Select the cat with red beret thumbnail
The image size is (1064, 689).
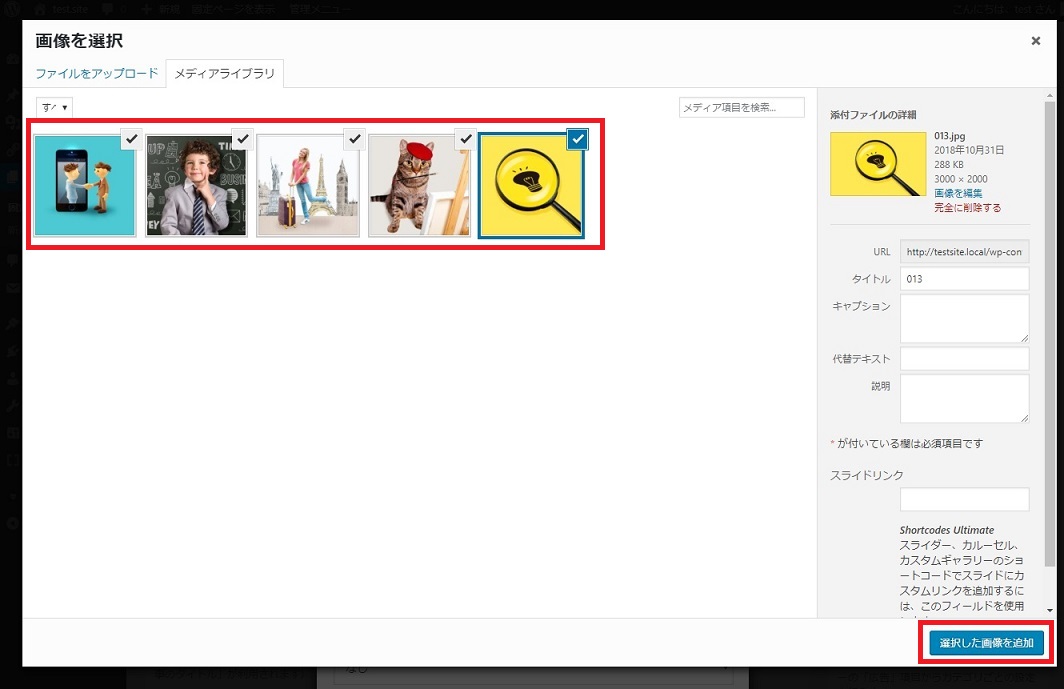click(418, 186)
